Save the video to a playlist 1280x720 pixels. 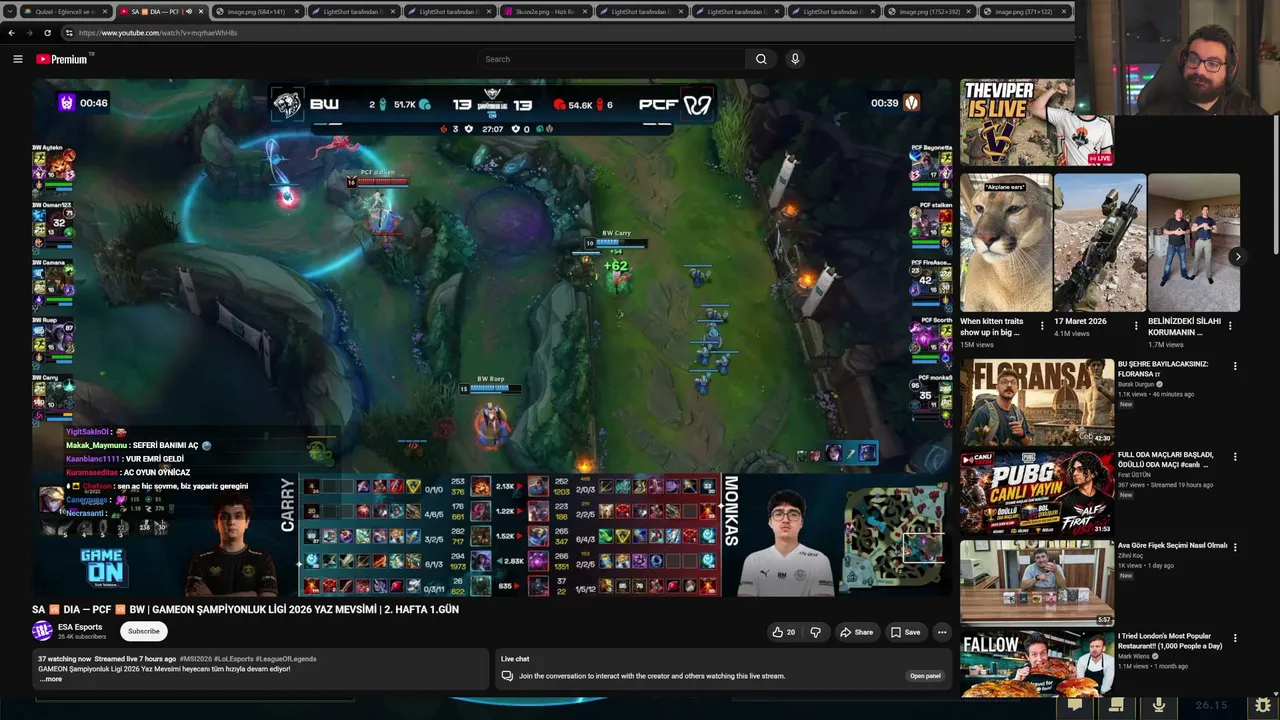pos(905,632)
